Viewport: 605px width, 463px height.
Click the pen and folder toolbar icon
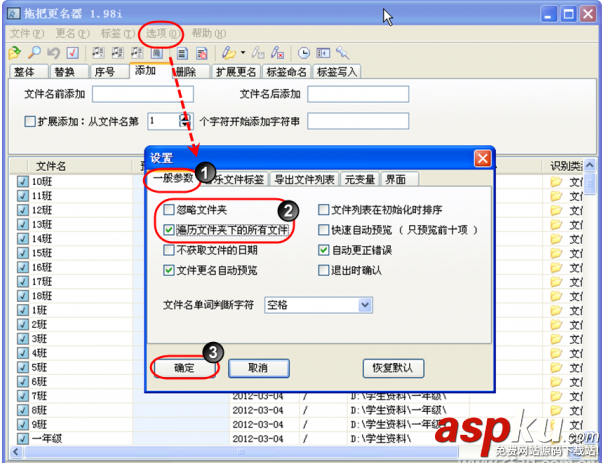click(x=228, y=53)
